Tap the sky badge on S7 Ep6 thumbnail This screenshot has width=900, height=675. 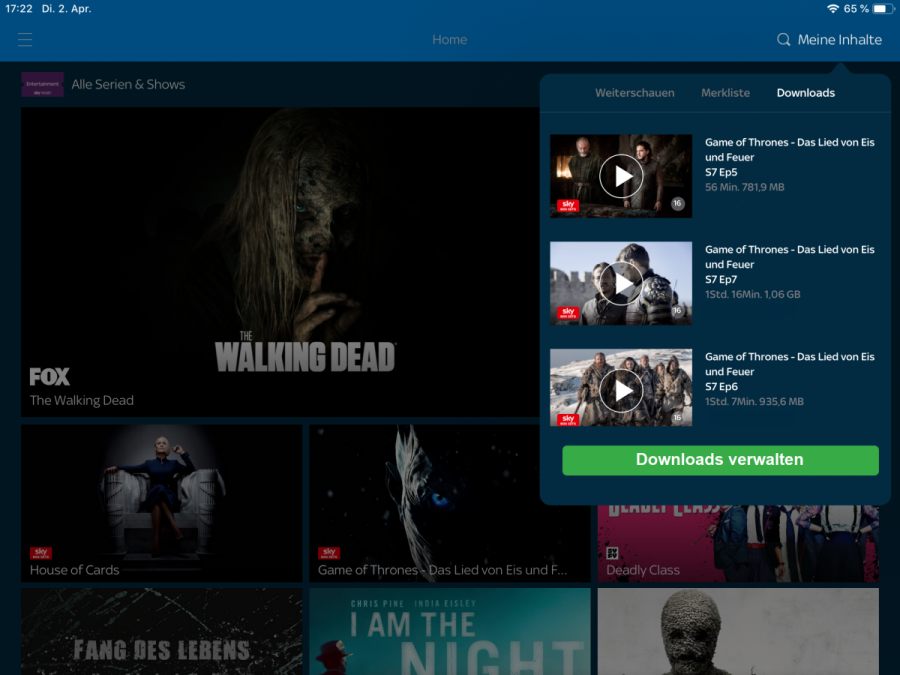click(568, 420)
